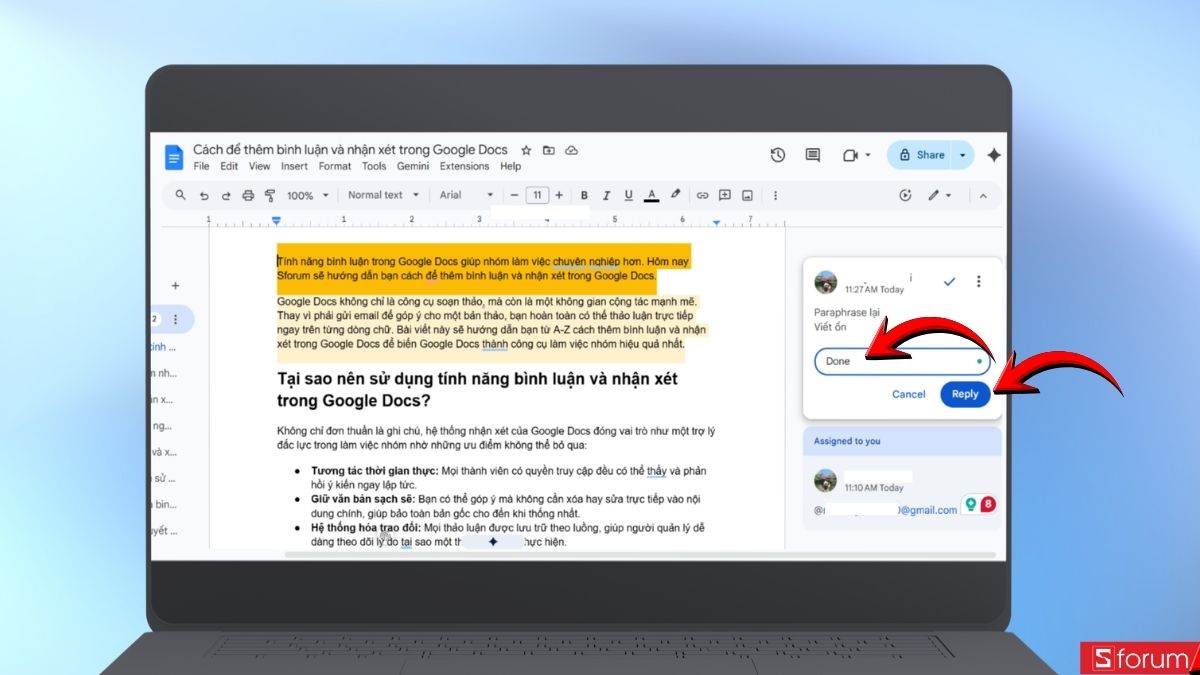This screenshot has width=1200, height=675.
Task: Open the editing mode pencil dropdown
Action: [939, 195]
